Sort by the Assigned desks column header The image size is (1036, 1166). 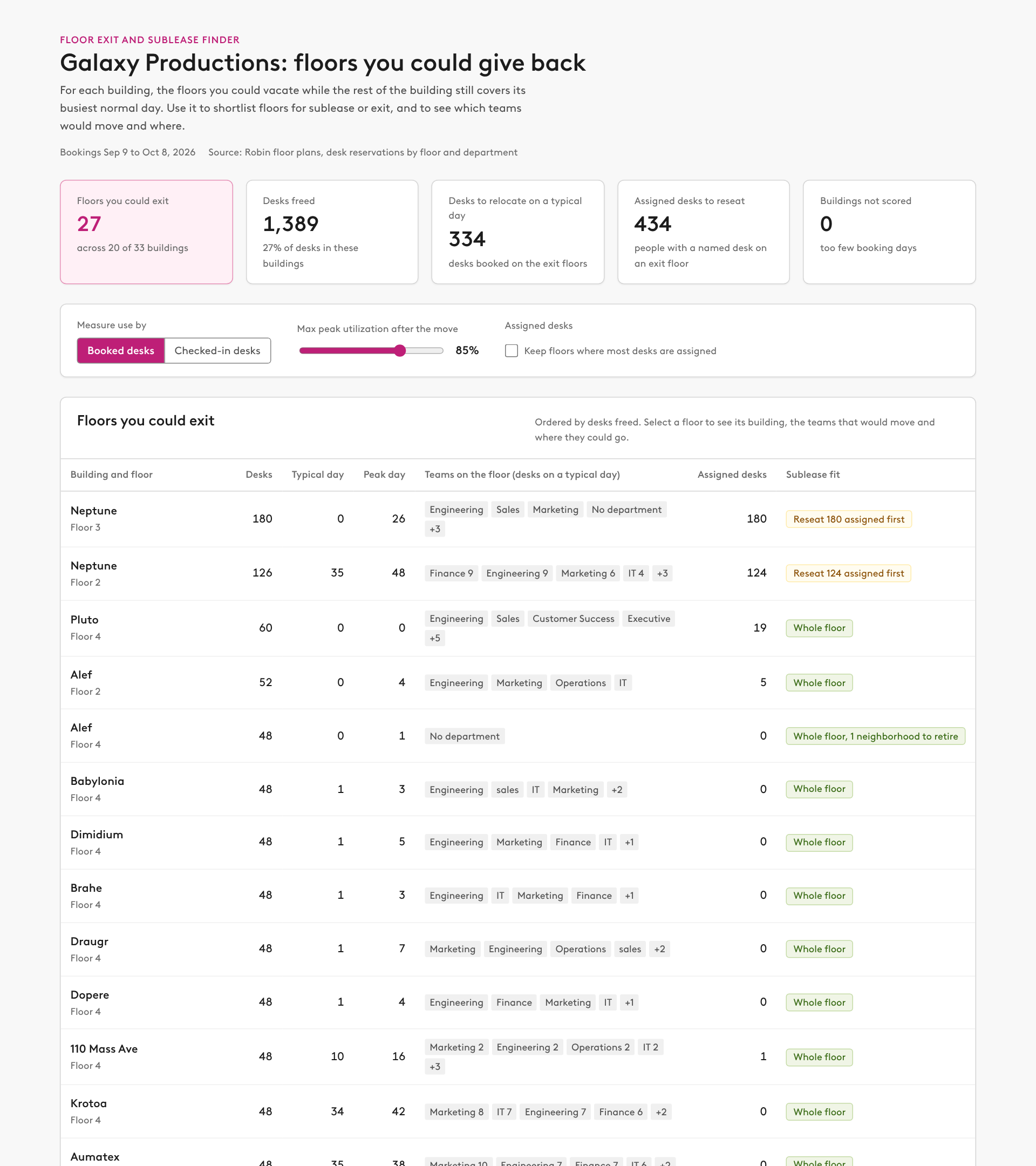tap(732, 474)
